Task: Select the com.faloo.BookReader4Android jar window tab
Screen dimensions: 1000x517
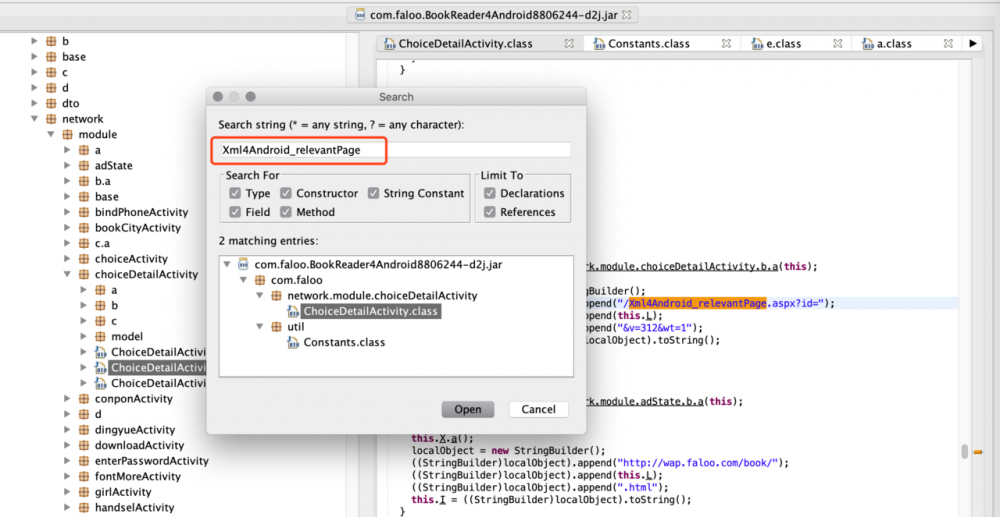Action: pos(493,14)
